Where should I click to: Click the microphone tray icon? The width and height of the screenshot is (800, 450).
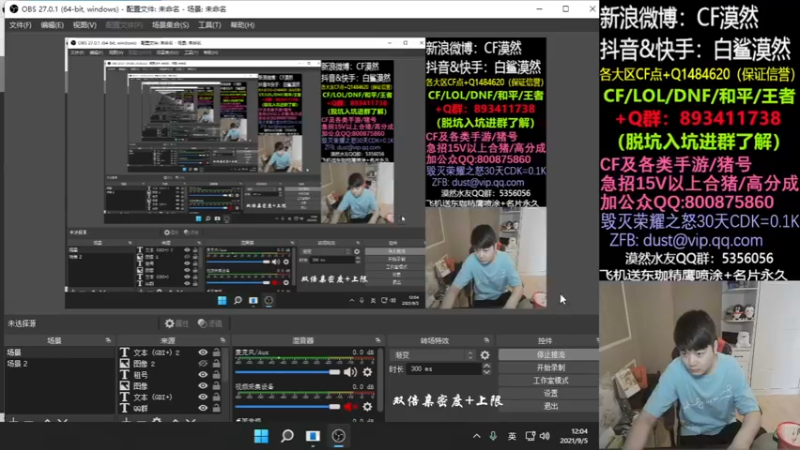[493, 436]
